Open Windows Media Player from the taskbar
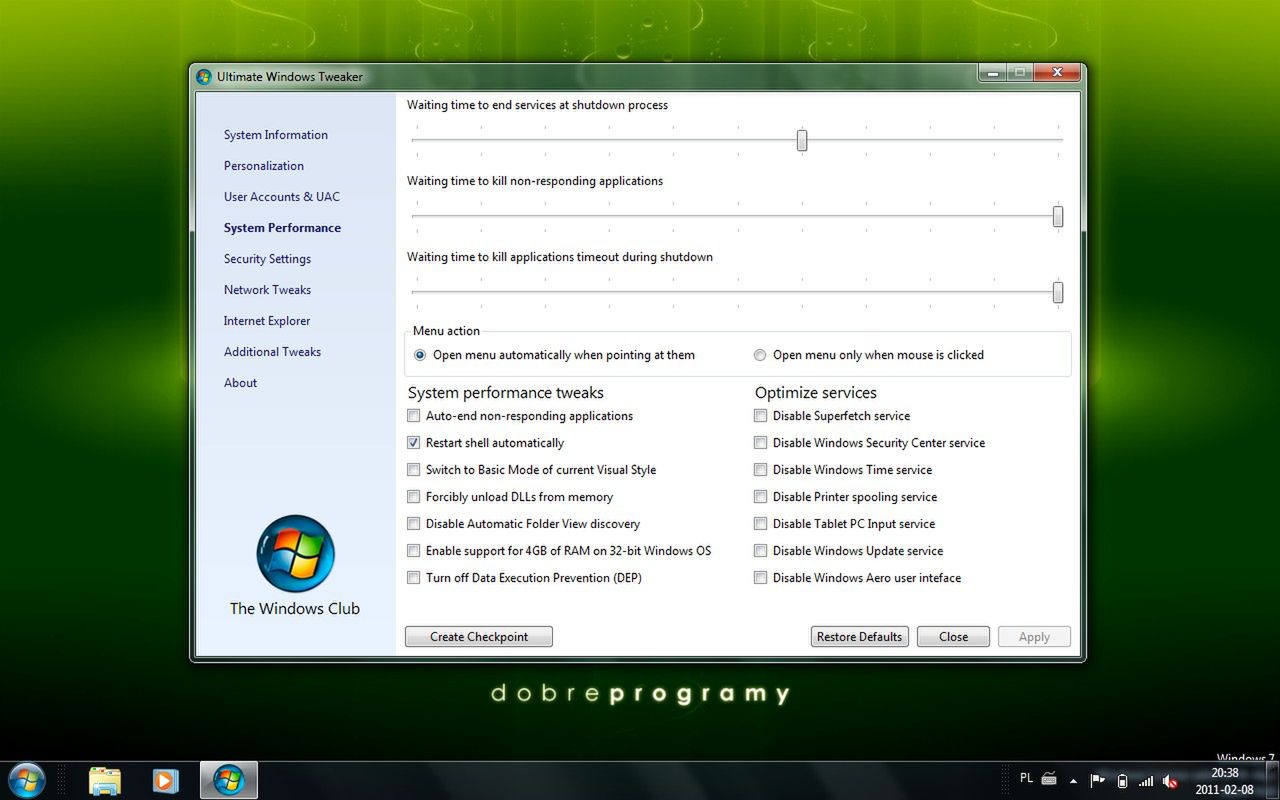Viewport: 1280px width, 800px height. [165, 779]
